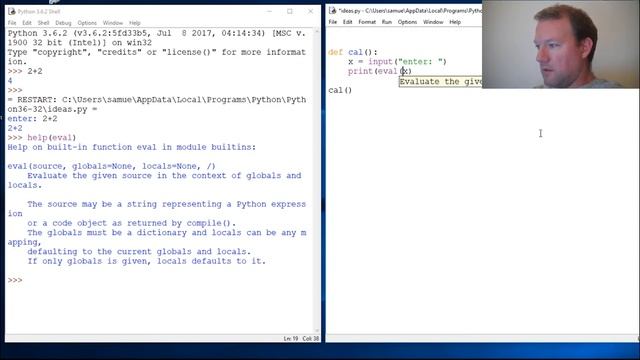
Task: Click the 'print(eval(x)' line in editor
Action: [380, 71]
